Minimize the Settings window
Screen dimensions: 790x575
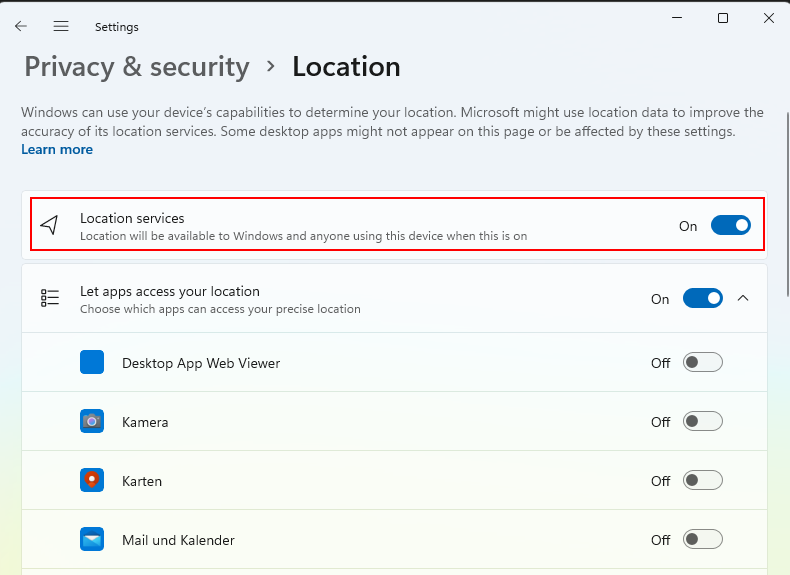[x=677, y=18]
